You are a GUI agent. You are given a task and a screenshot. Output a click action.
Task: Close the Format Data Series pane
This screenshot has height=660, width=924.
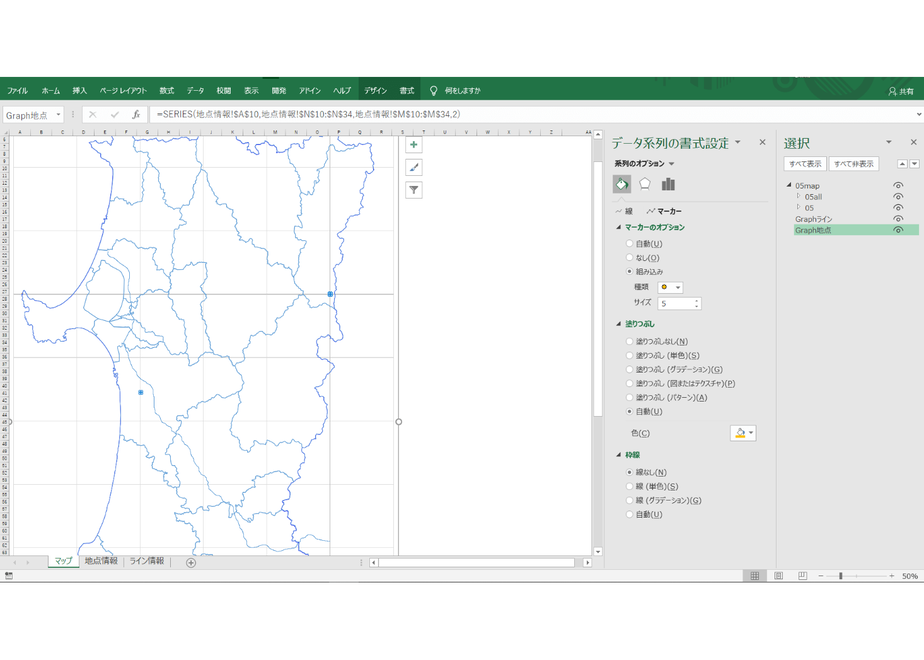(x=763, y=142)
